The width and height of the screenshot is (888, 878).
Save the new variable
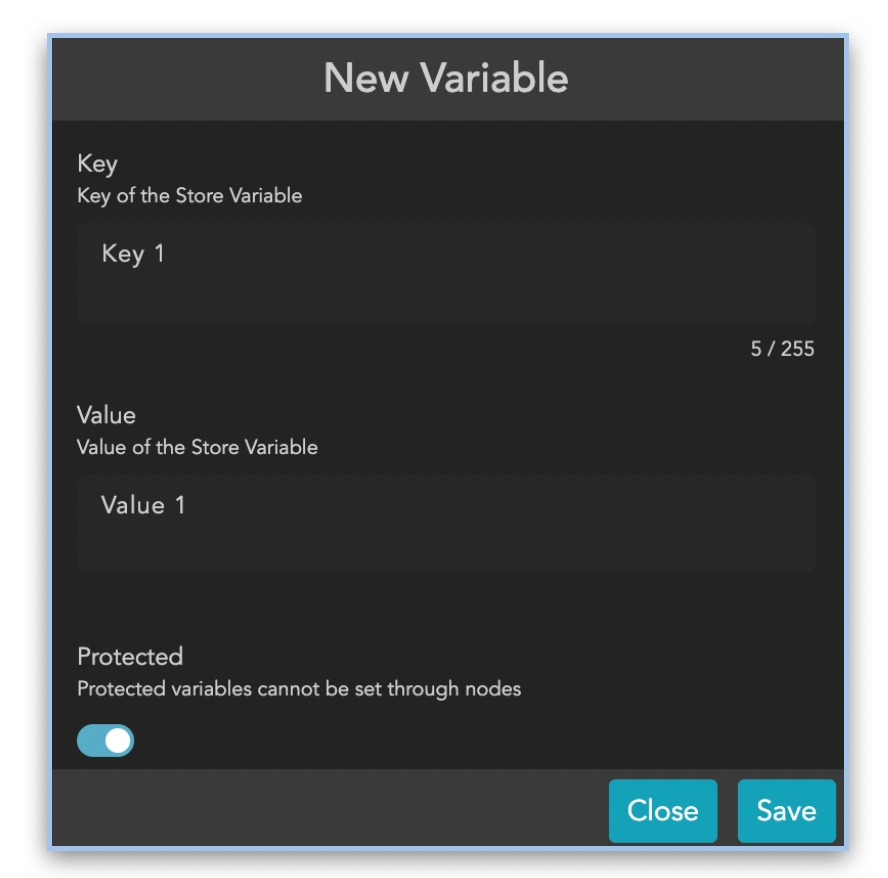click(x=786, y=810)
